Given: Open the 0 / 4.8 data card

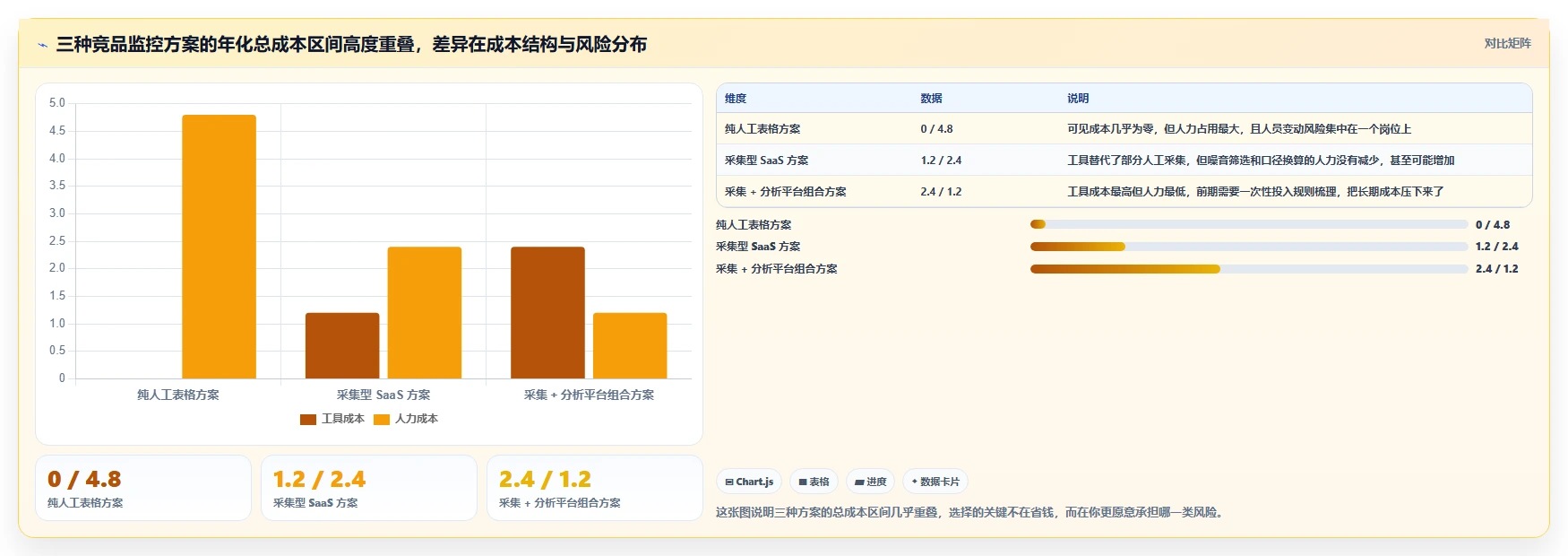Looking at the screenshot, I should (x=143, y=488).
